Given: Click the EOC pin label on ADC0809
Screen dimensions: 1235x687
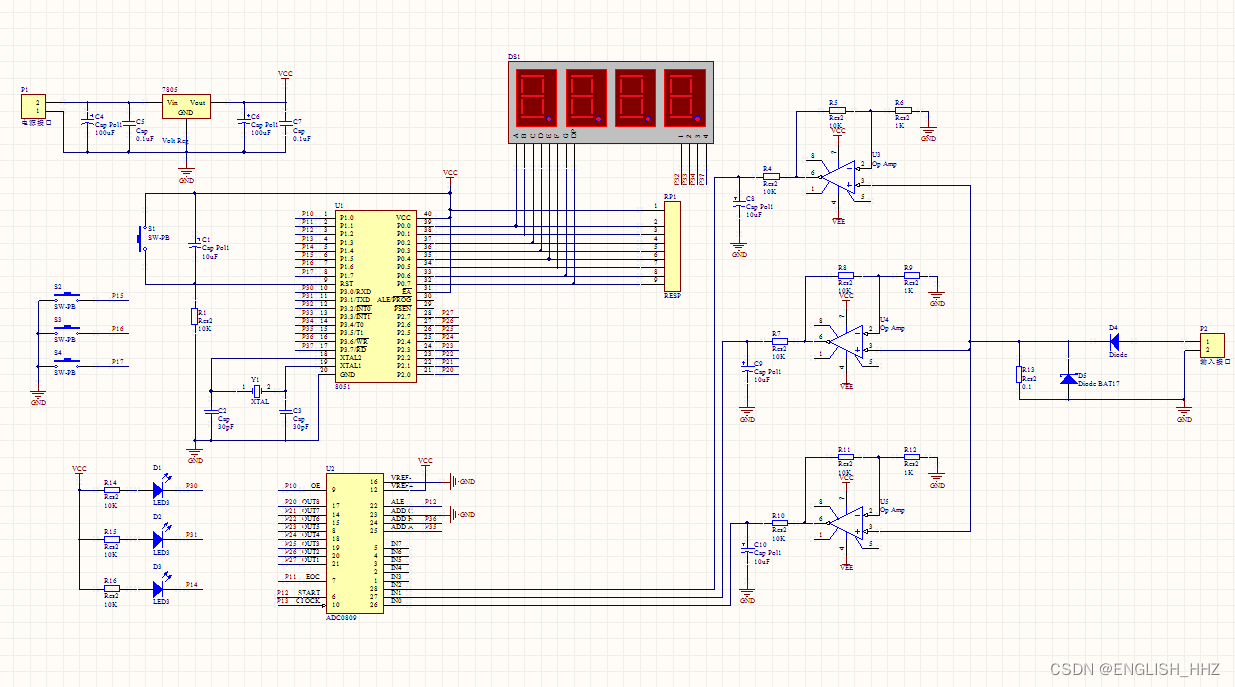Looking at the screenshot, I should pyautogui.click(x=312, y=577).
